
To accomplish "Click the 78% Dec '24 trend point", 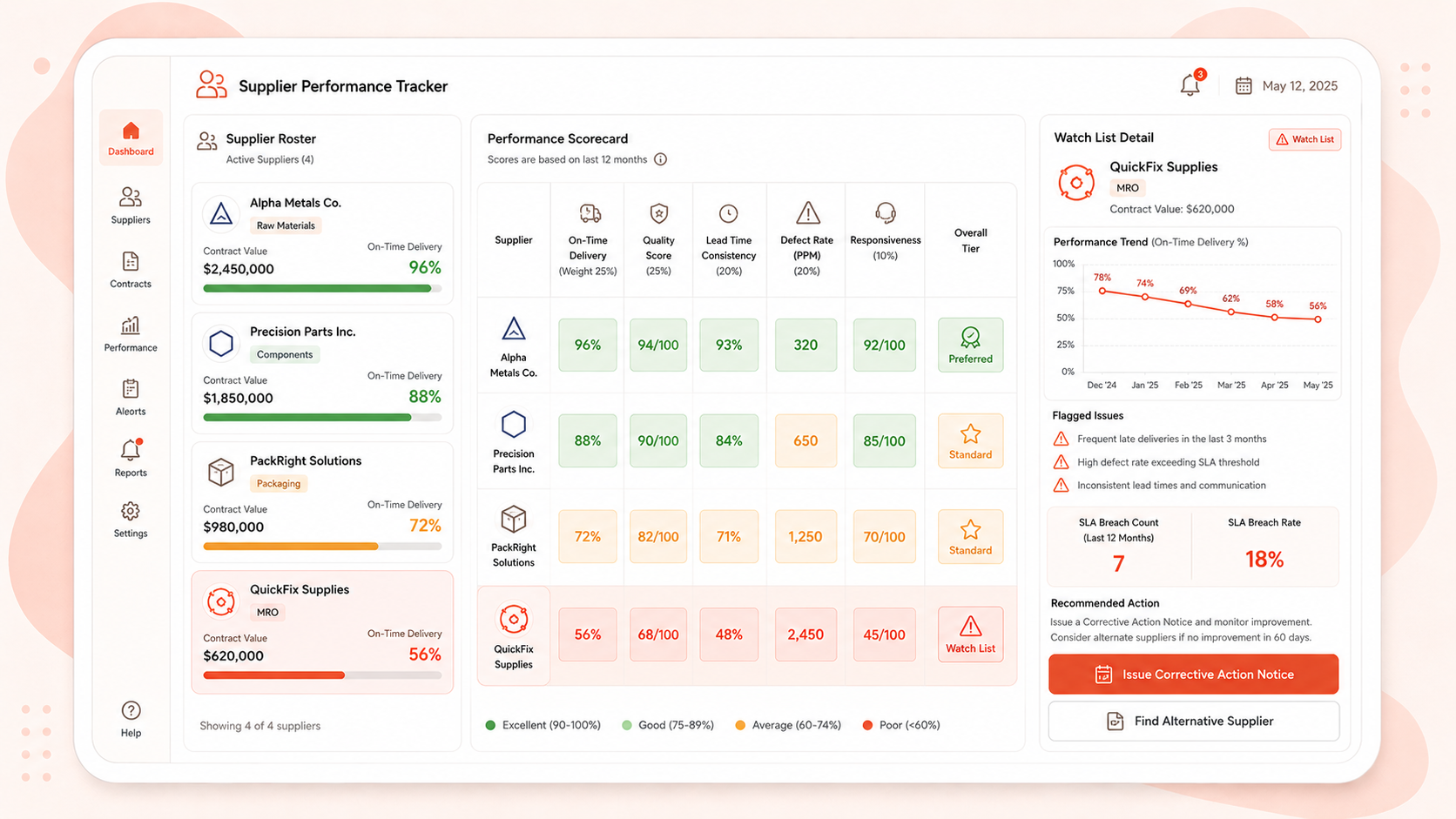I will click(1102, 291).
